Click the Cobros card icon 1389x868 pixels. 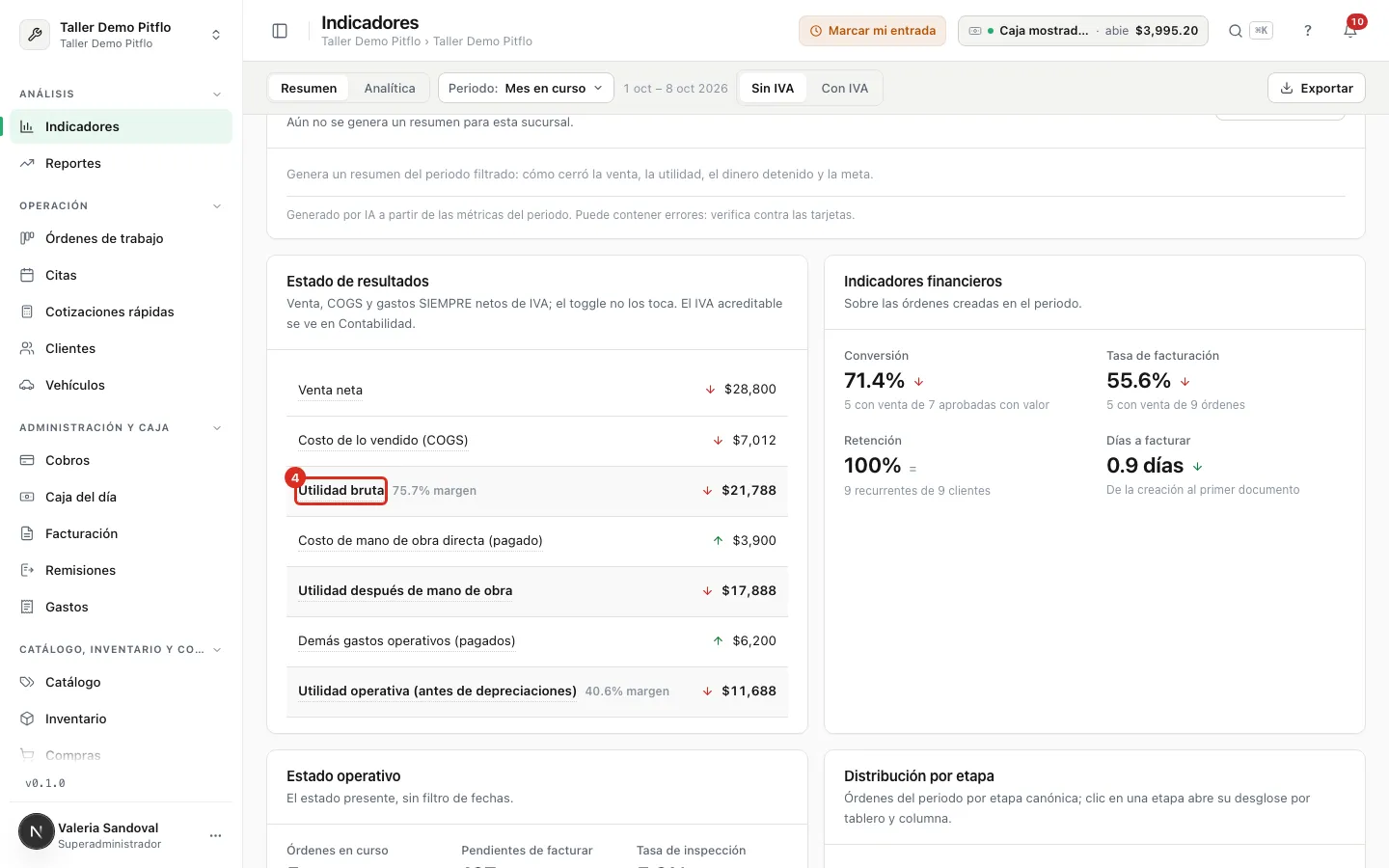click(27, 460)
